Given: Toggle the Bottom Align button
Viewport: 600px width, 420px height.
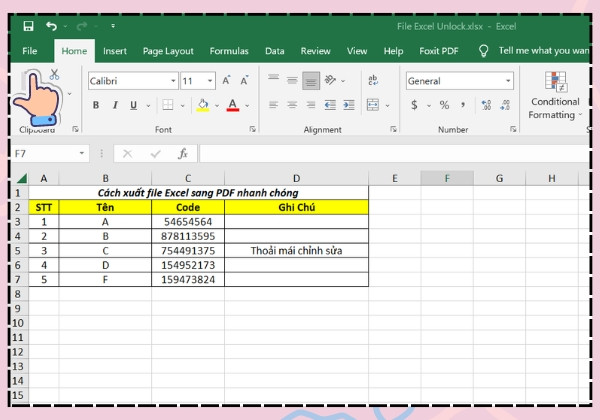Looking at the screenshot, I should click(311, 81).
